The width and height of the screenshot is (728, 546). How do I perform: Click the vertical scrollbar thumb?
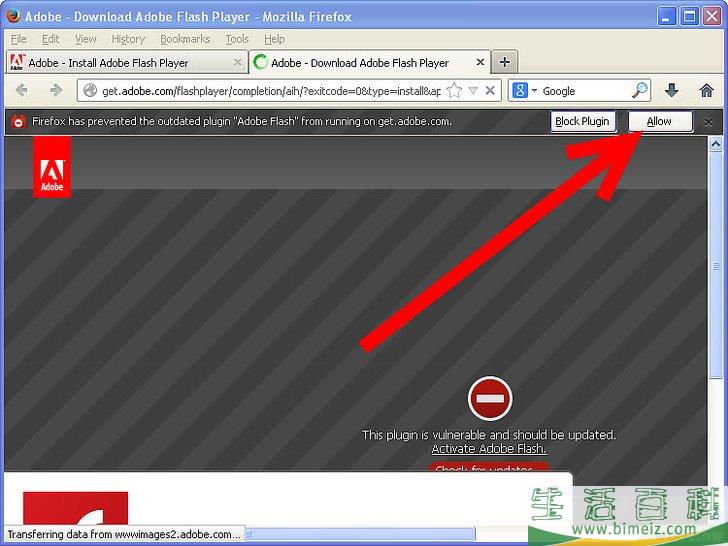[715, 265]
